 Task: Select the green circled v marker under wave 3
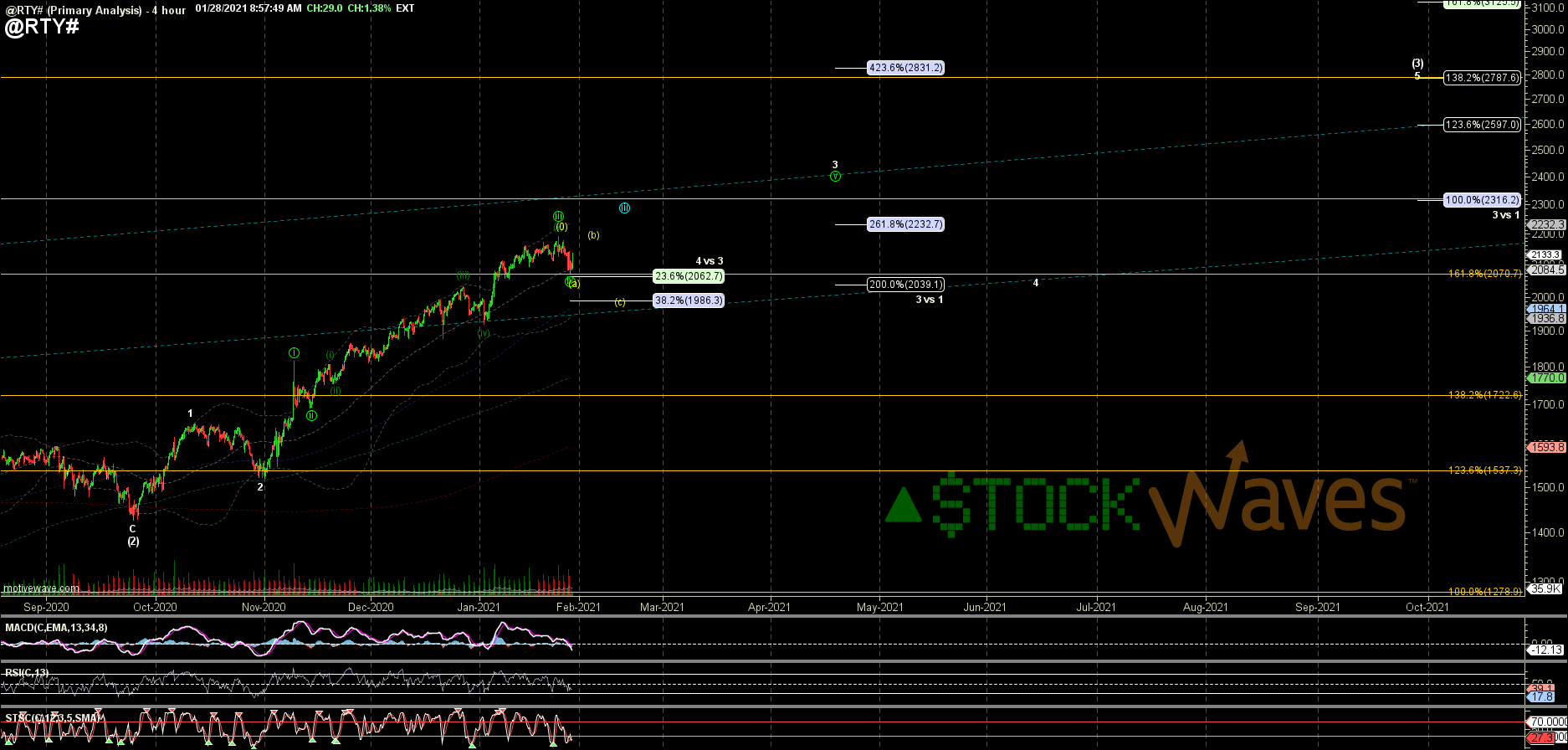point(835,177)
